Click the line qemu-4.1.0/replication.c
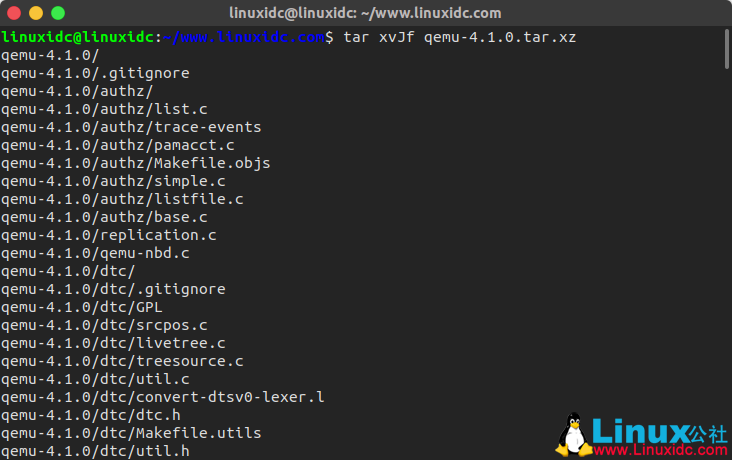The width and height of the screenshot is (732, 460). point(109,235)
